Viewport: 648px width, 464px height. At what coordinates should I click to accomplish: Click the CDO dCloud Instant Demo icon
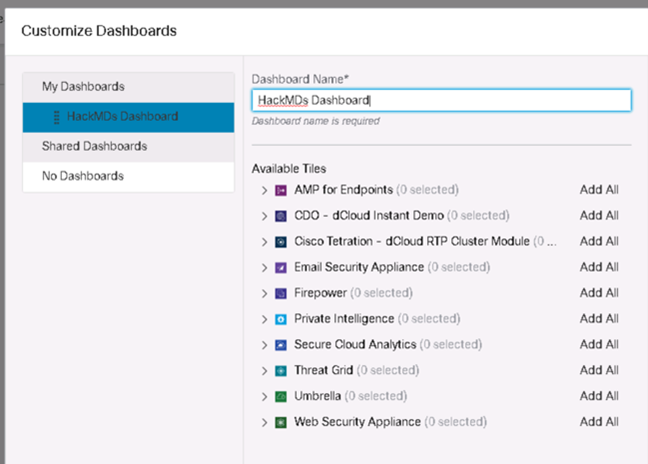coord(281,216)
